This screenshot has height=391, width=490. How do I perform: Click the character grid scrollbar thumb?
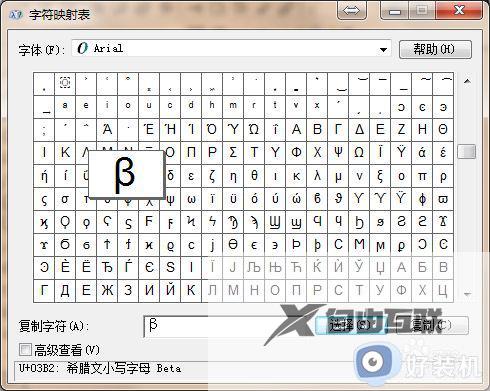tap(467, 152)
